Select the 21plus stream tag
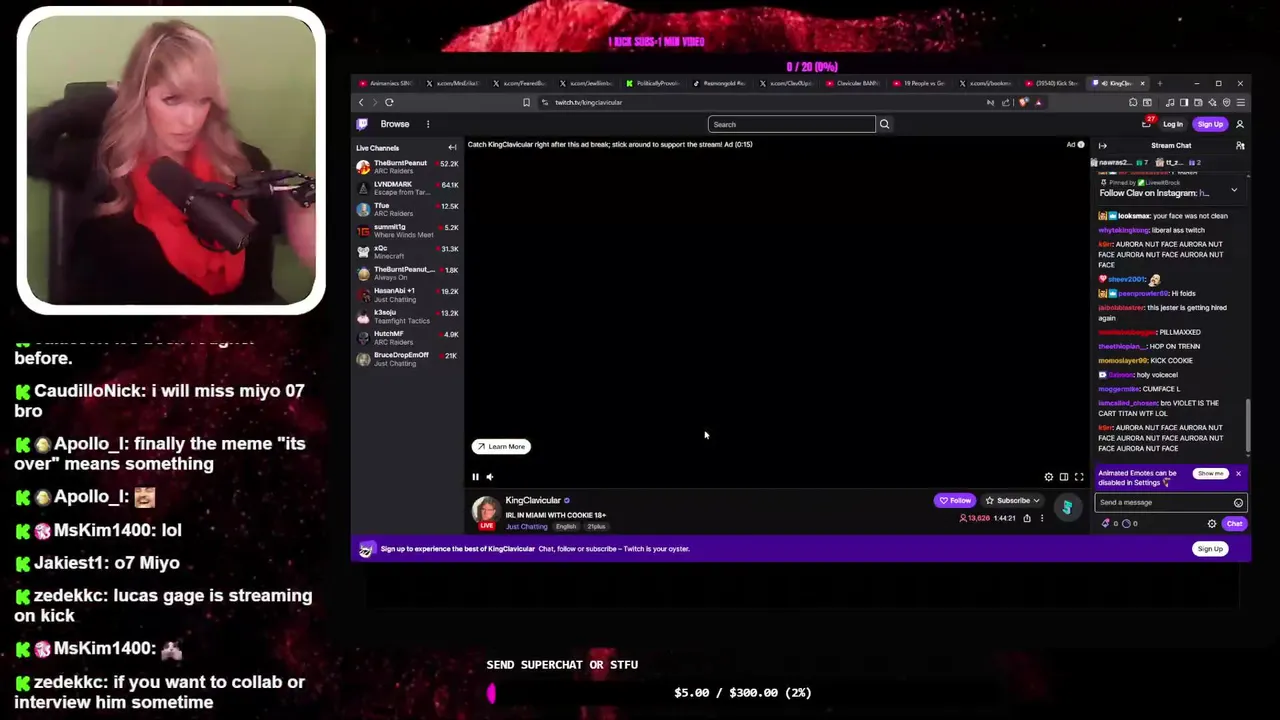This screenshot has width=1280, height=720. (596, 526)
